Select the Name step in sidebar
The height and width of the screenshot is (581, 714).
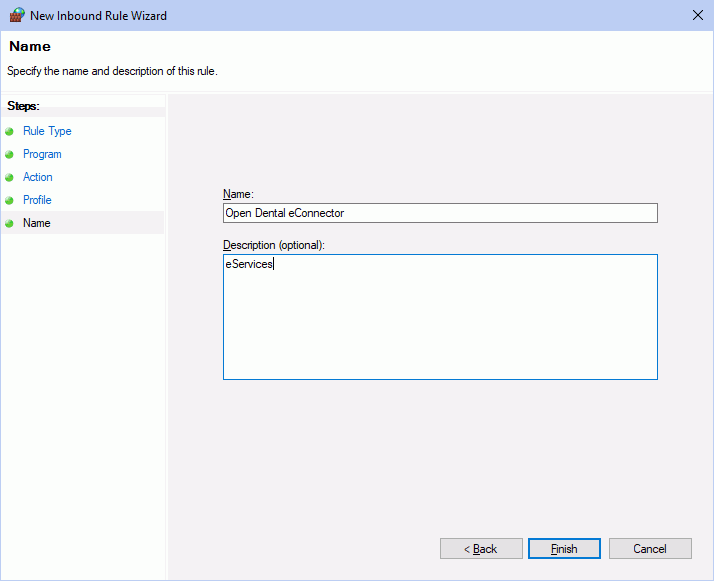(x=37, y=223)
